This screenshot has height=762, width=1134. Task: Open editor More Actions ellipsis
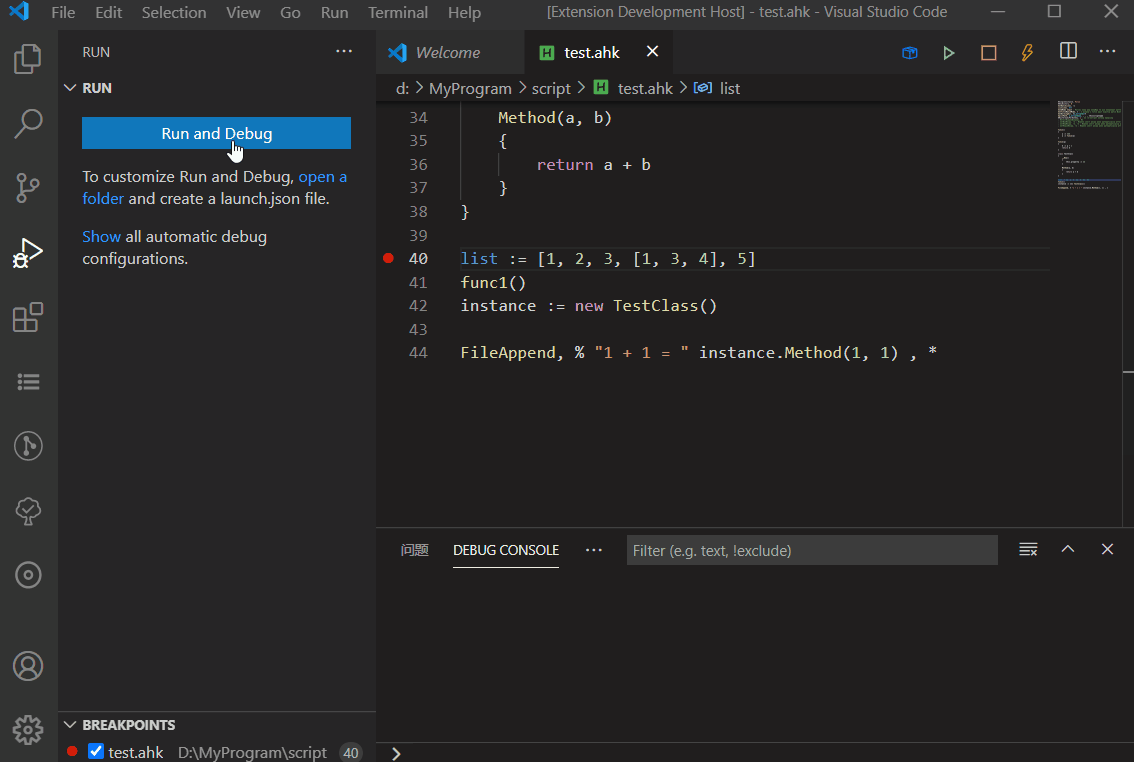[x=1107, y=51]
